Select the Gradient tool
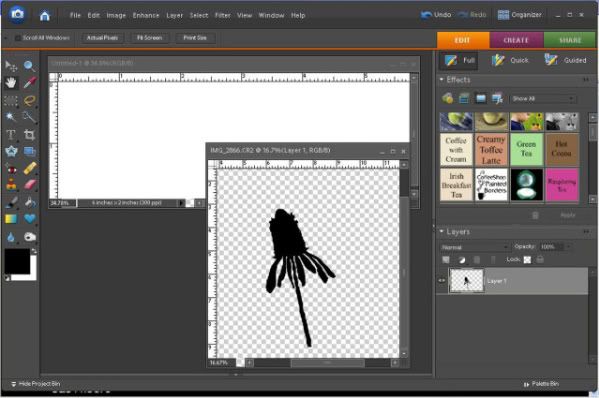Screen dimensions: 599x398 tap(11, 219)
